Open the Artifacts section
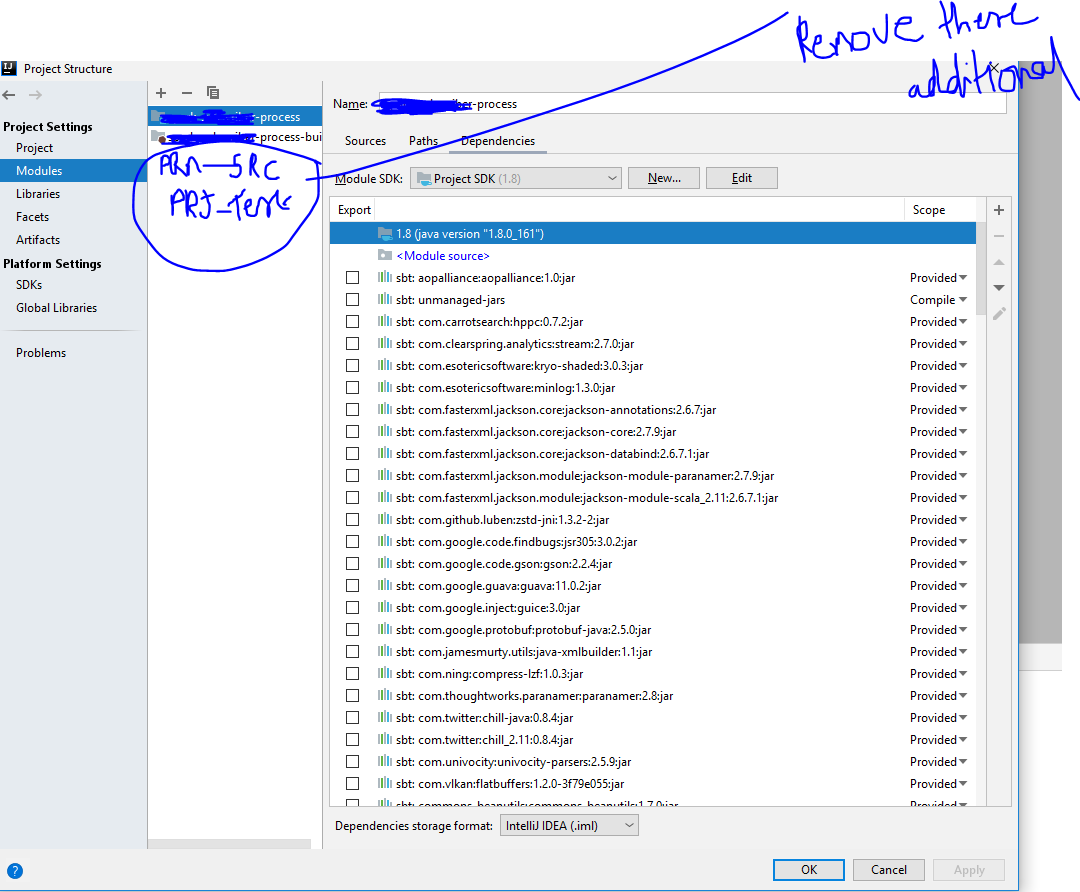This screenshot has height=892, width=1080. 38,240
